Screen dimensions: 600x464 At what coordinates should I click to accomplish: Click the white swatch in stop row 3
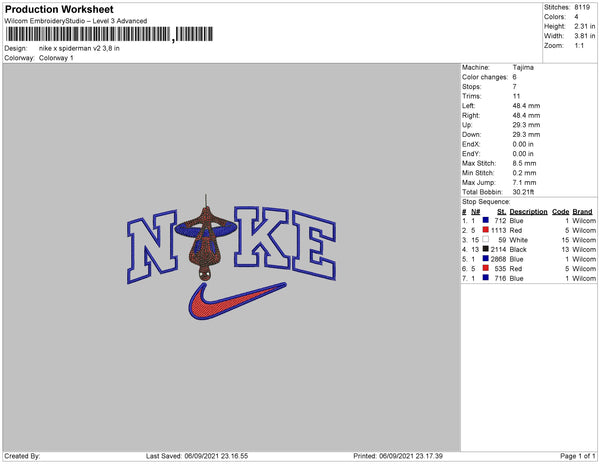point(486,239)
